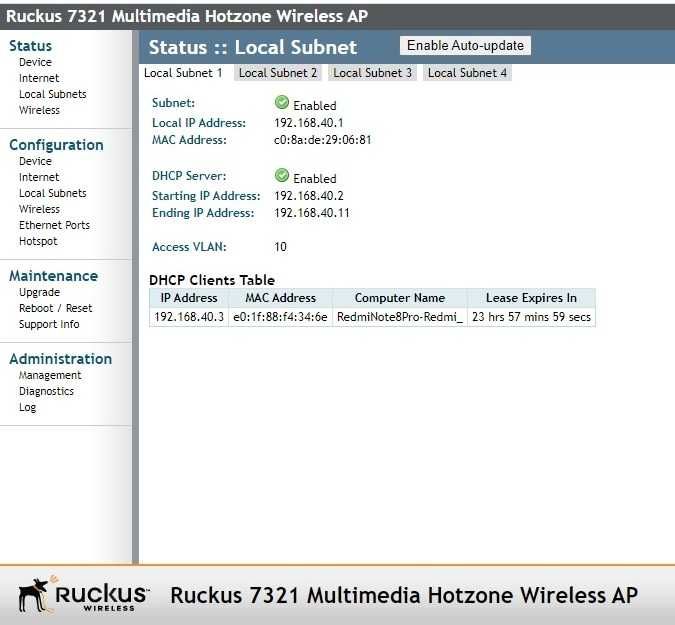Select the Access VLAN value 10
The height and width of the screenshot is (625, 675).
(x=280, y=247)
